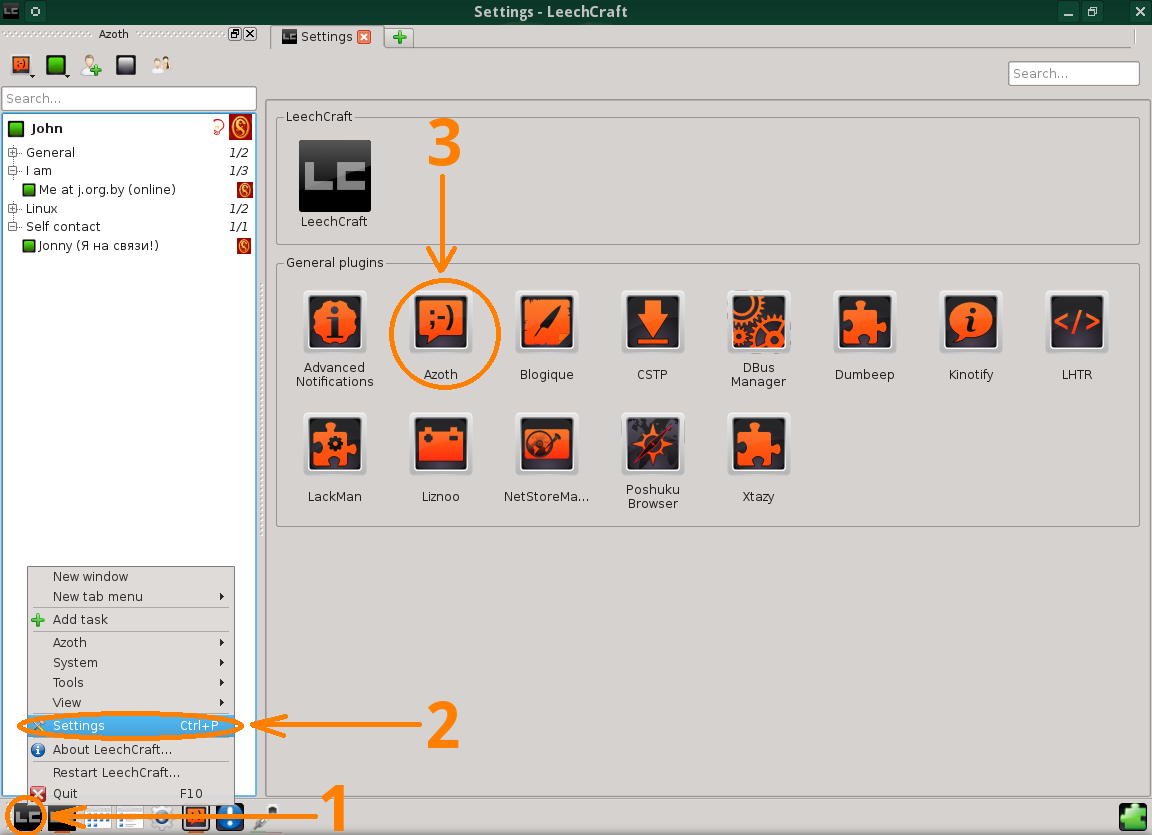
Task: Focus the settings search field
Action: pyautogui.click(x=1073, y=73)
